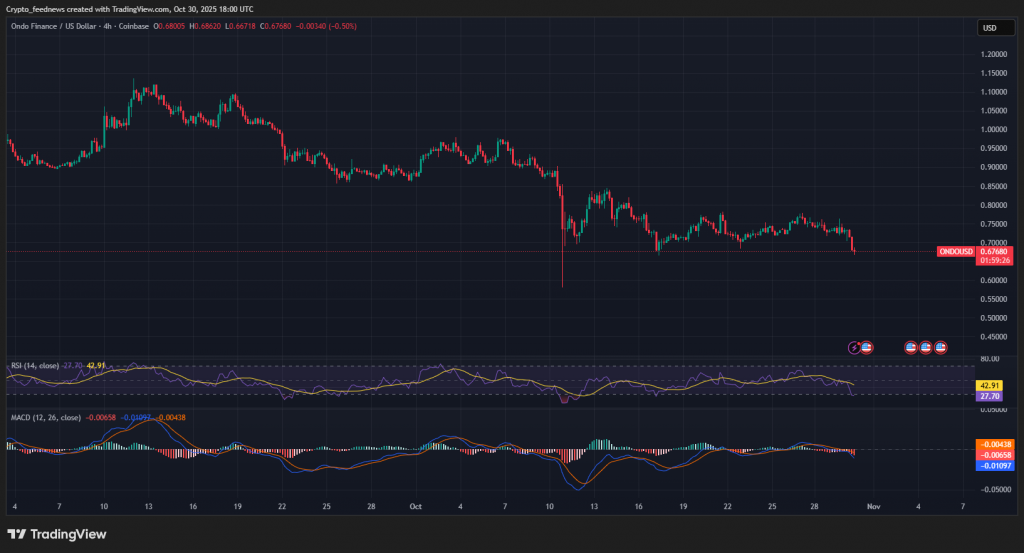
Task: Click the TradingView logo in bottom left
Action: (x=56, y=534)
